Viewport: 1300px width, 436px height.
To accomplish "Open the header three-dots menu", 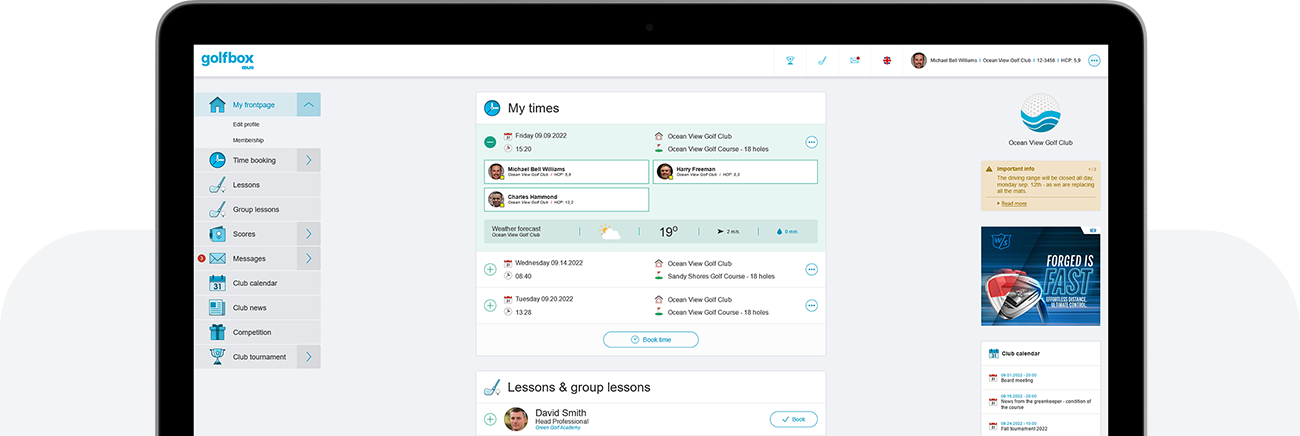I will [1094, 60].
